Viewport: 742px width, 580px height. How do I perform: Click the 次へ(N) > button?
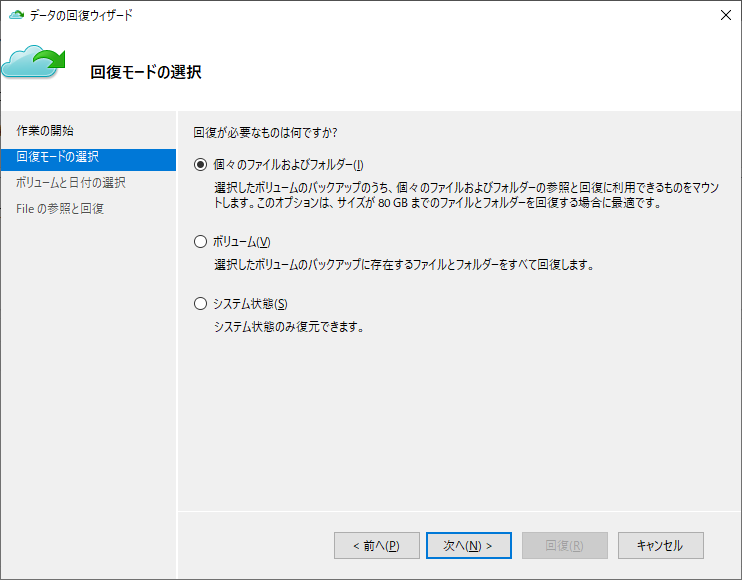tap(468, 545)
